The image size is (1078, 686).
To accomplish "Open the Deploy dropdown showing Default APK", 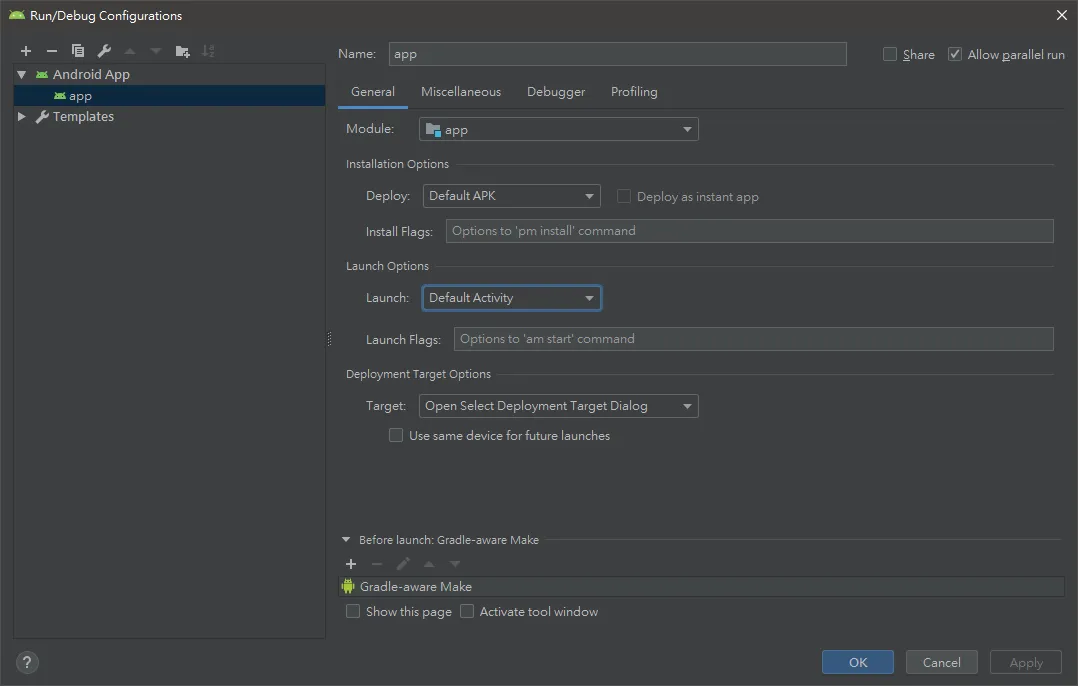I will tap(511, 196).
